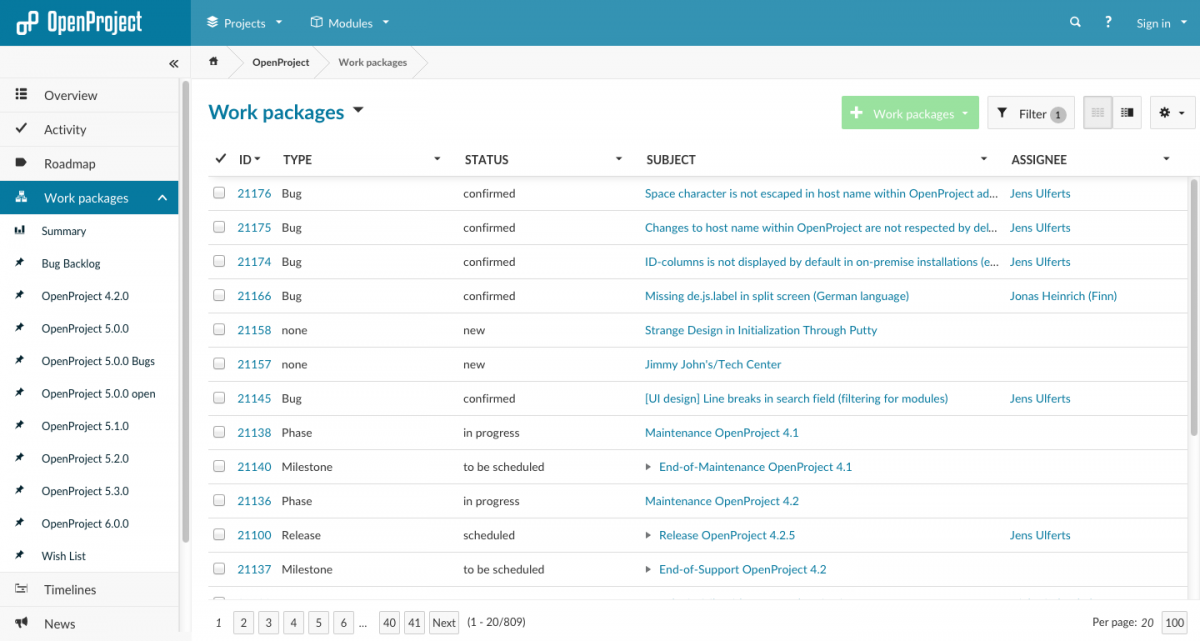Select checkbox for work package 21176

pos(219,194)
